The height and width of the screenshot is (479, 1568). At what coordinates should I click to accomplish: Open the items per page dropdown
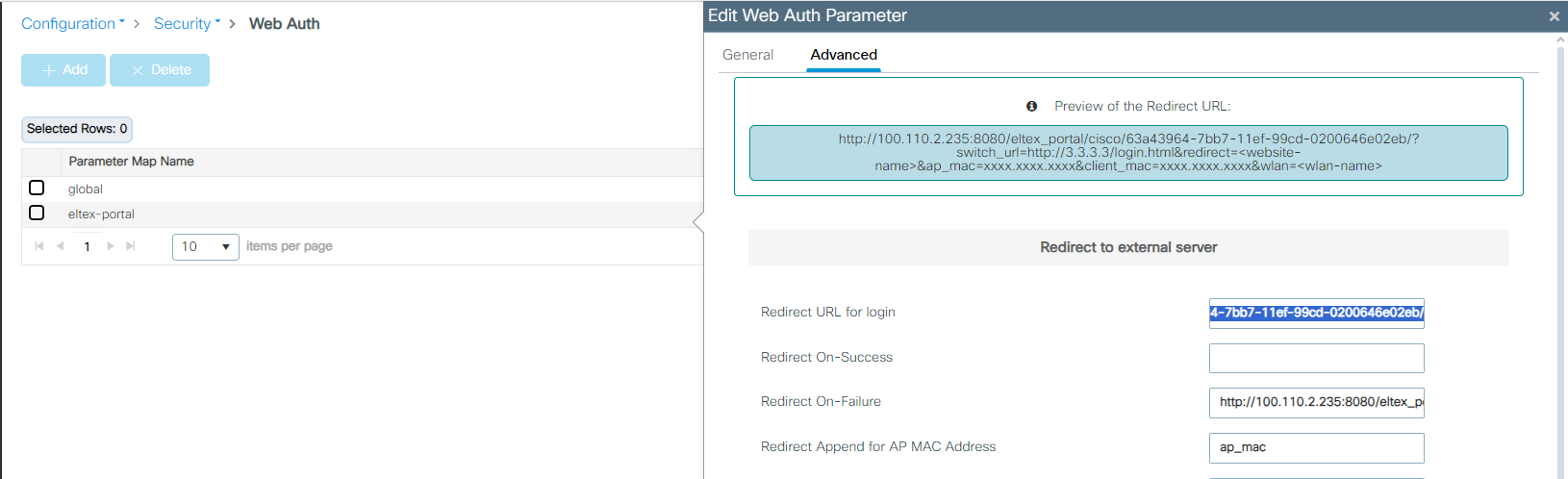click(206, 247)
